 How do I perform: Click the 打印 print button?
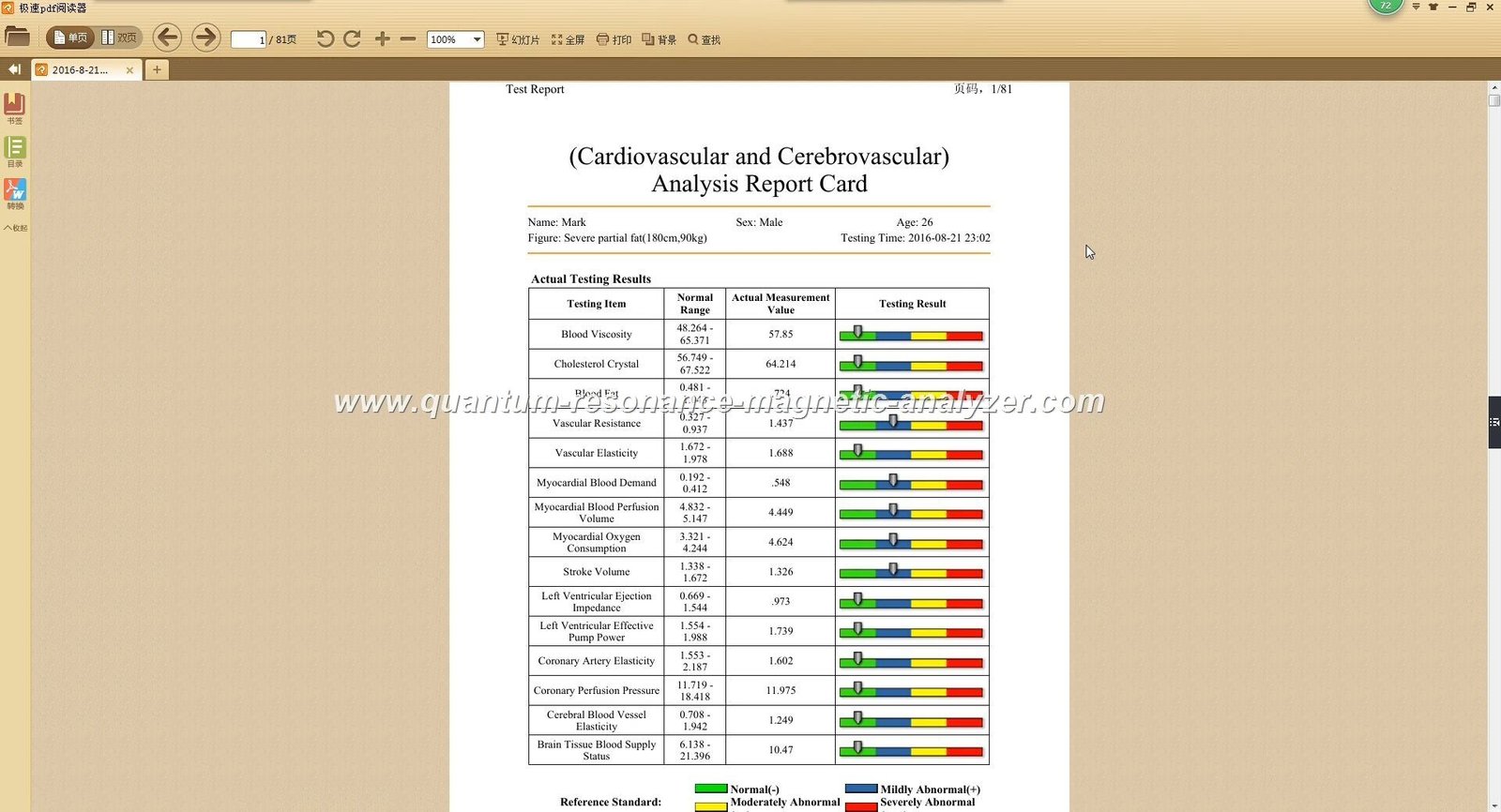614,39
